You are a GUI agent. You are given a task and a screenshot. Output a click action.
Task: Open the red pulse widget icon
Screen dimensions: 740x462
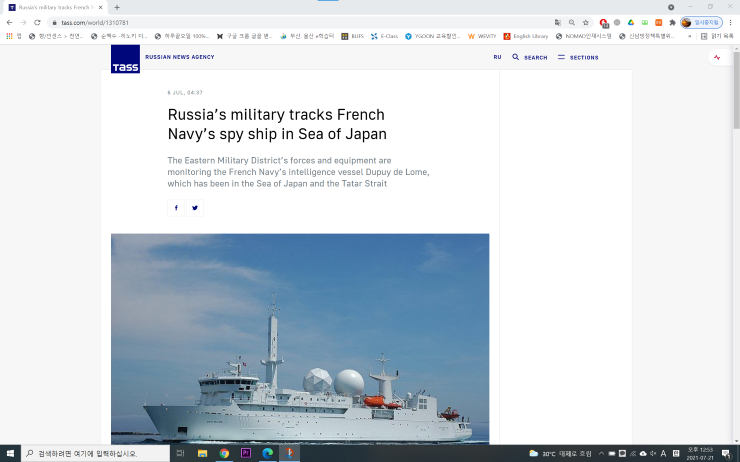(717, 58)
